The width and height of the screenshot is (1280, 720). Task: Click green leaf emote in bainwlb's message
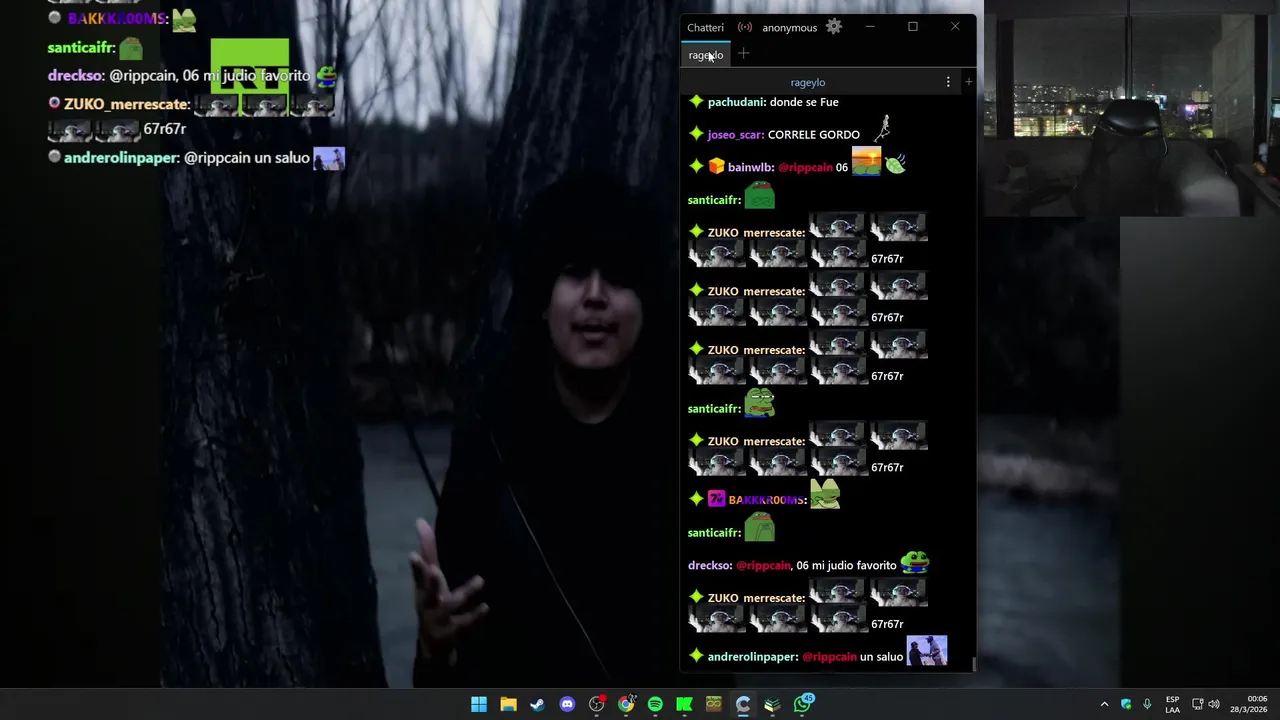point(895,166)
